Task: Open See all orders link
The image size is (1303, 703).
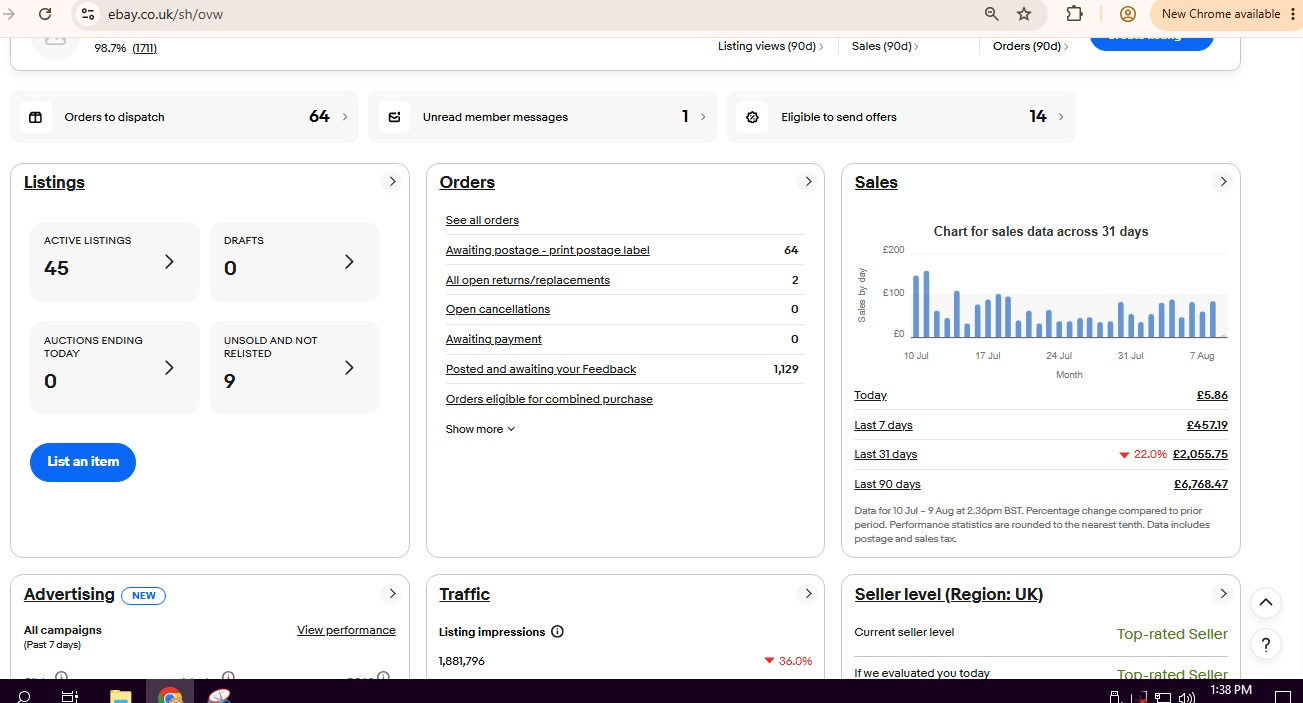Action: tap(482, 220)
